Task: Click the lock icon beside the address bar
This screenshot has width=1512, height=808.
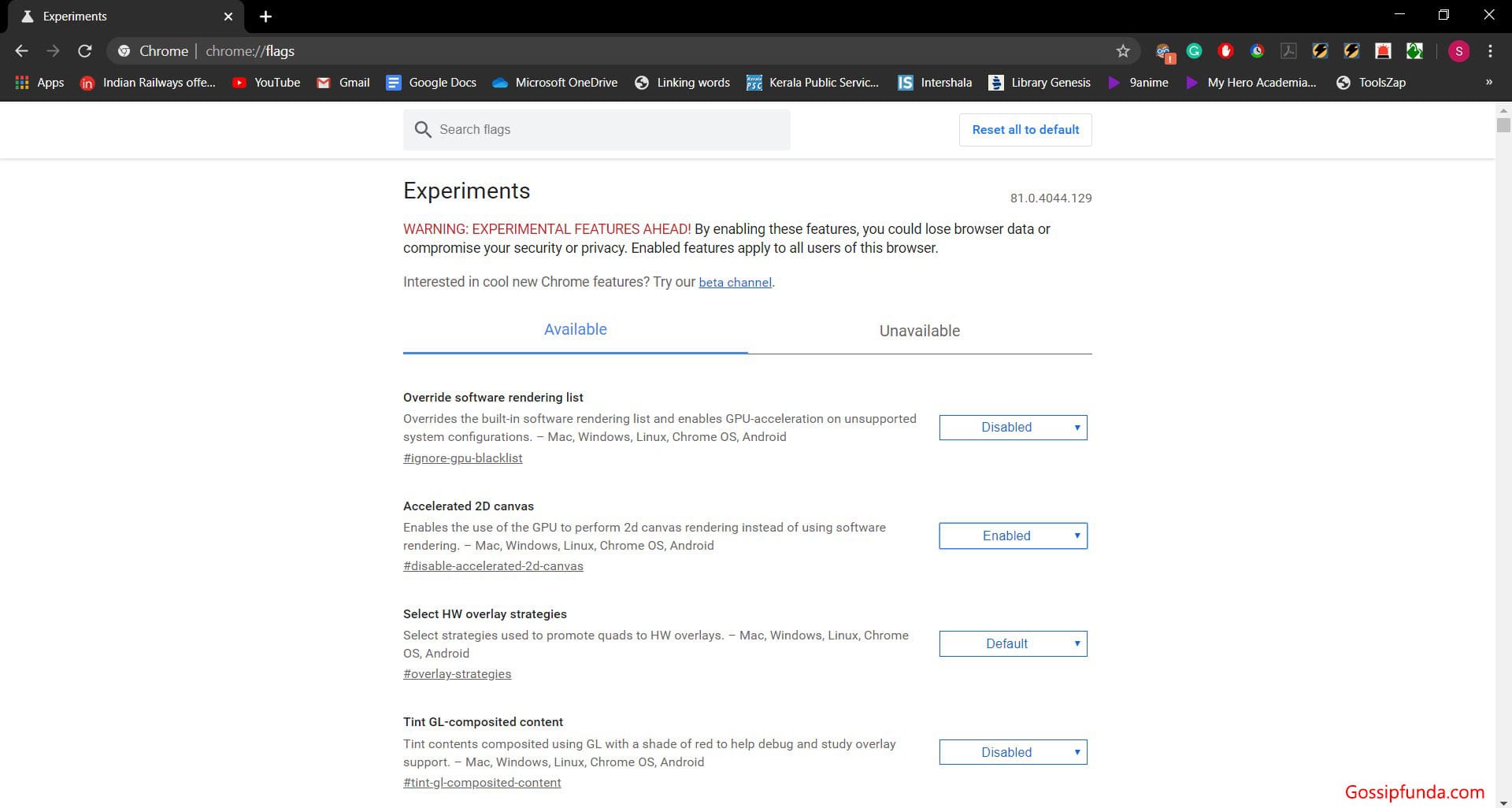Action: click(x=124, y=50)
